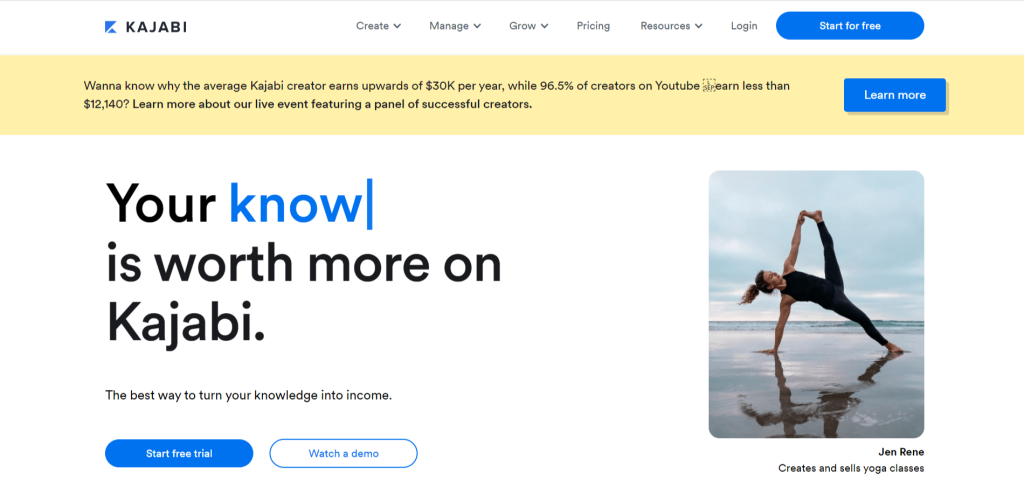Click the yoga pose photo
1024x480 pixels.
click(x=816, y=304)
